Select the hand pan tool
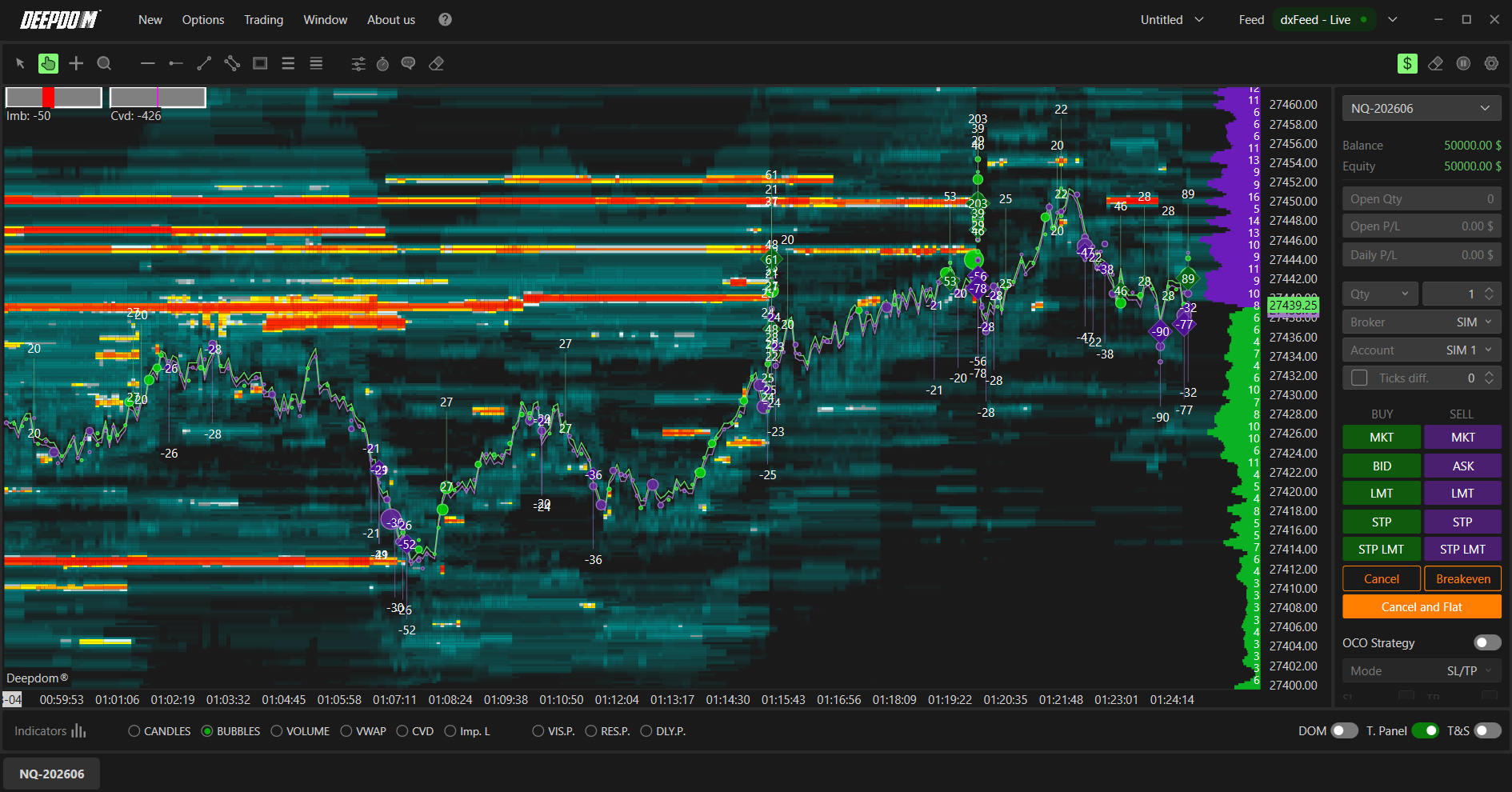The image size is (1512, 792). click(x=48, y=63)
